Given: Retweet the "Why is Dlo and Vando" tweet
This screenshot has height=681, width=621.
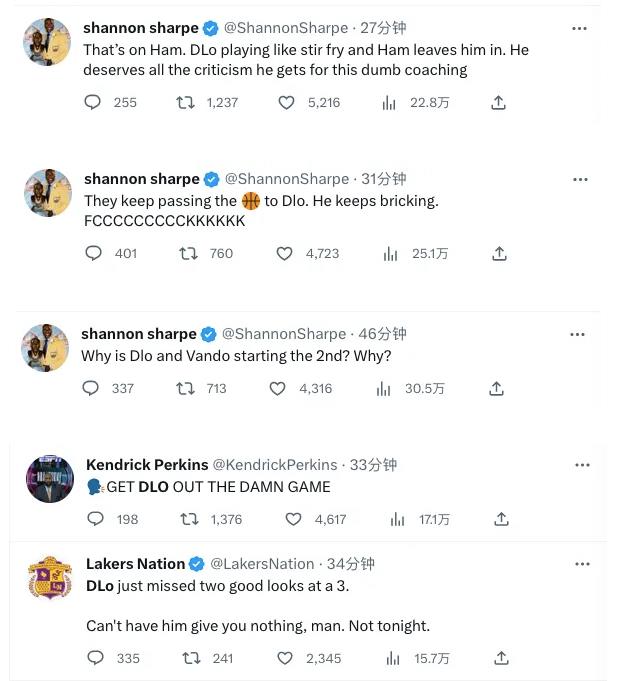Looking at the screenshot, I should (185, 388).
